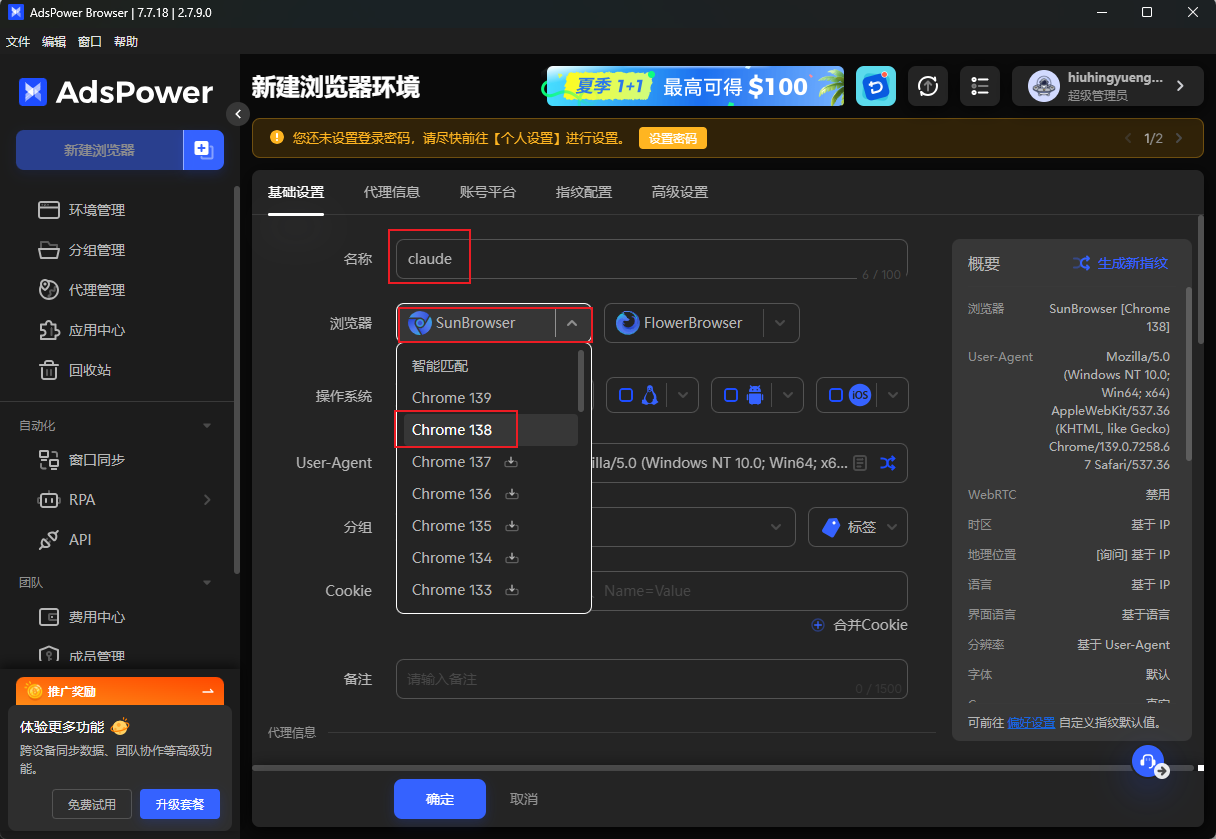Click the 设置密码 button
This screenshot has width=1216, height=839.
tap(673, 138)
